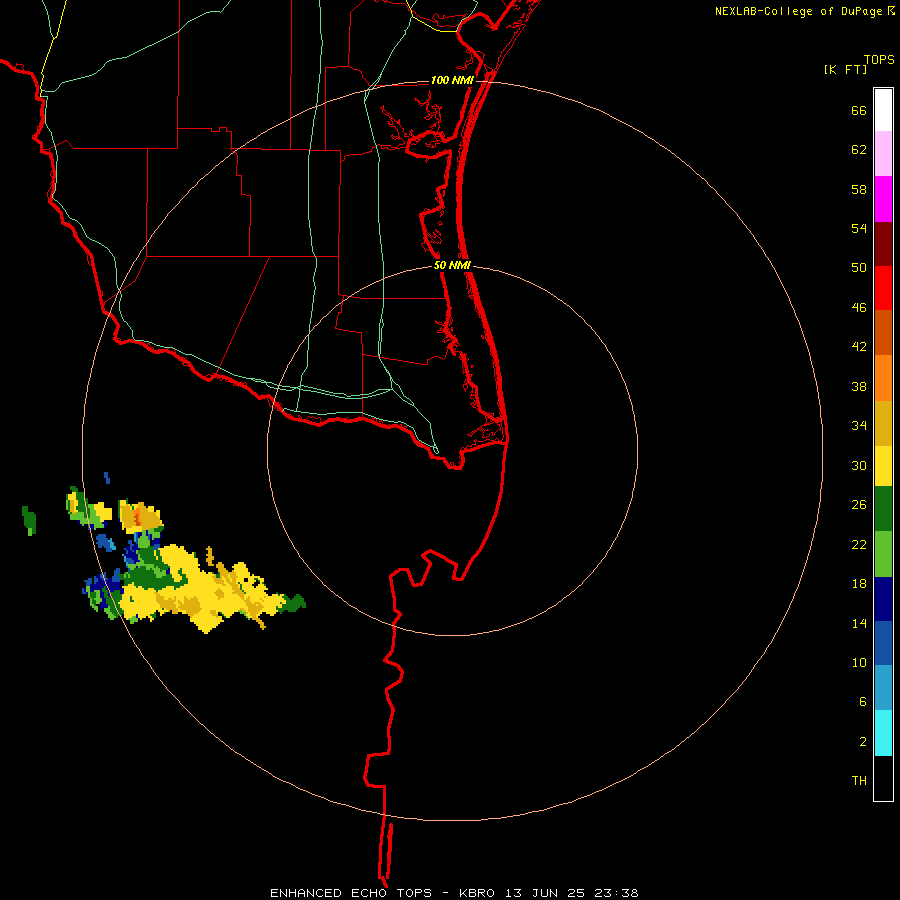The width and height of the screenshot is (900, 900).
Task: Click the magenta 58 kft legend swatch
Action: point(883,199)
